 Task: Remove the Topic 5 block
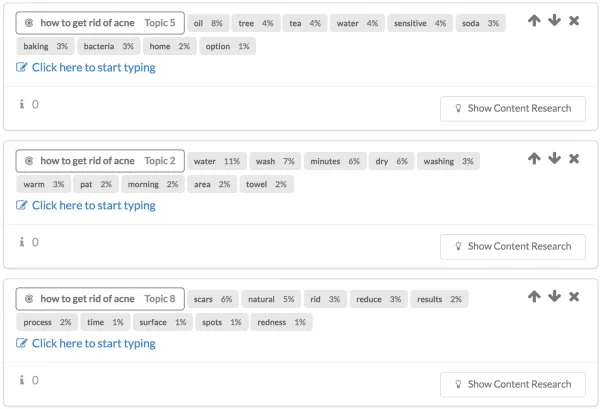coord(574,21)
